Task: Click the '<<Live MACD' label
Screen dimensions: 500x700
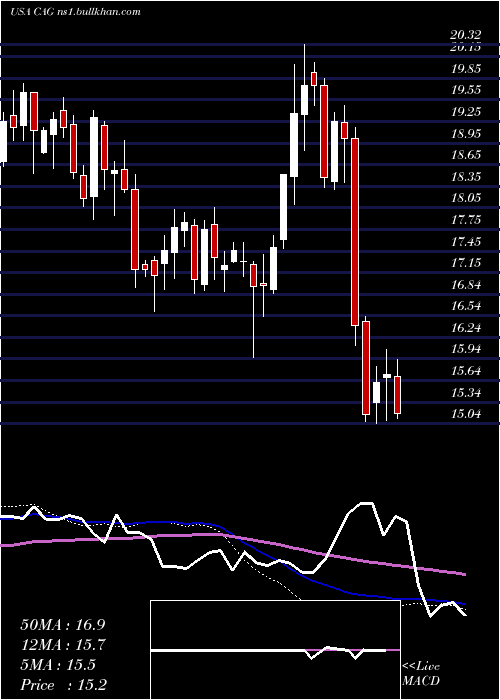Action: pos(421,674)
